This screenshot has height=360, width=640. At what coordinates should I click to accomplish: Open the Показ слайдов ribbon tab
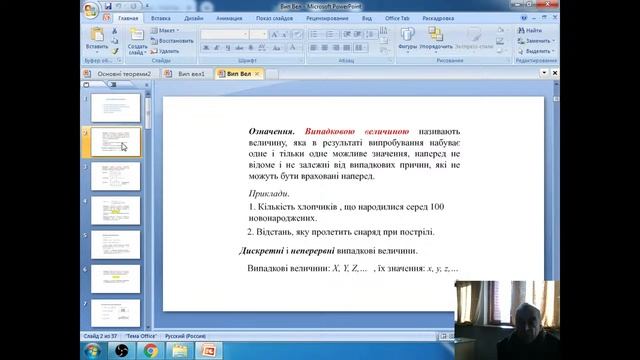pos(274,18)
